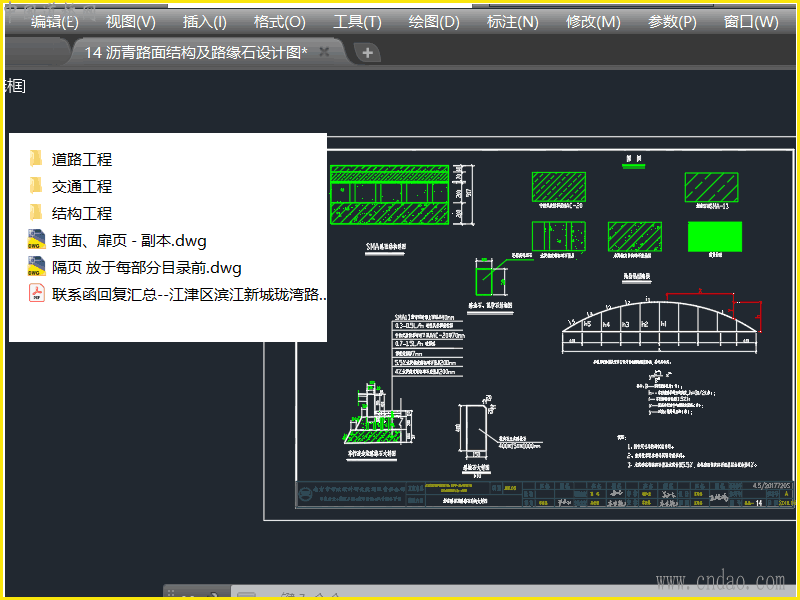Expand the 插入(I) menu
The height and width of the screenshot is (600, 800).
(205, 22)
